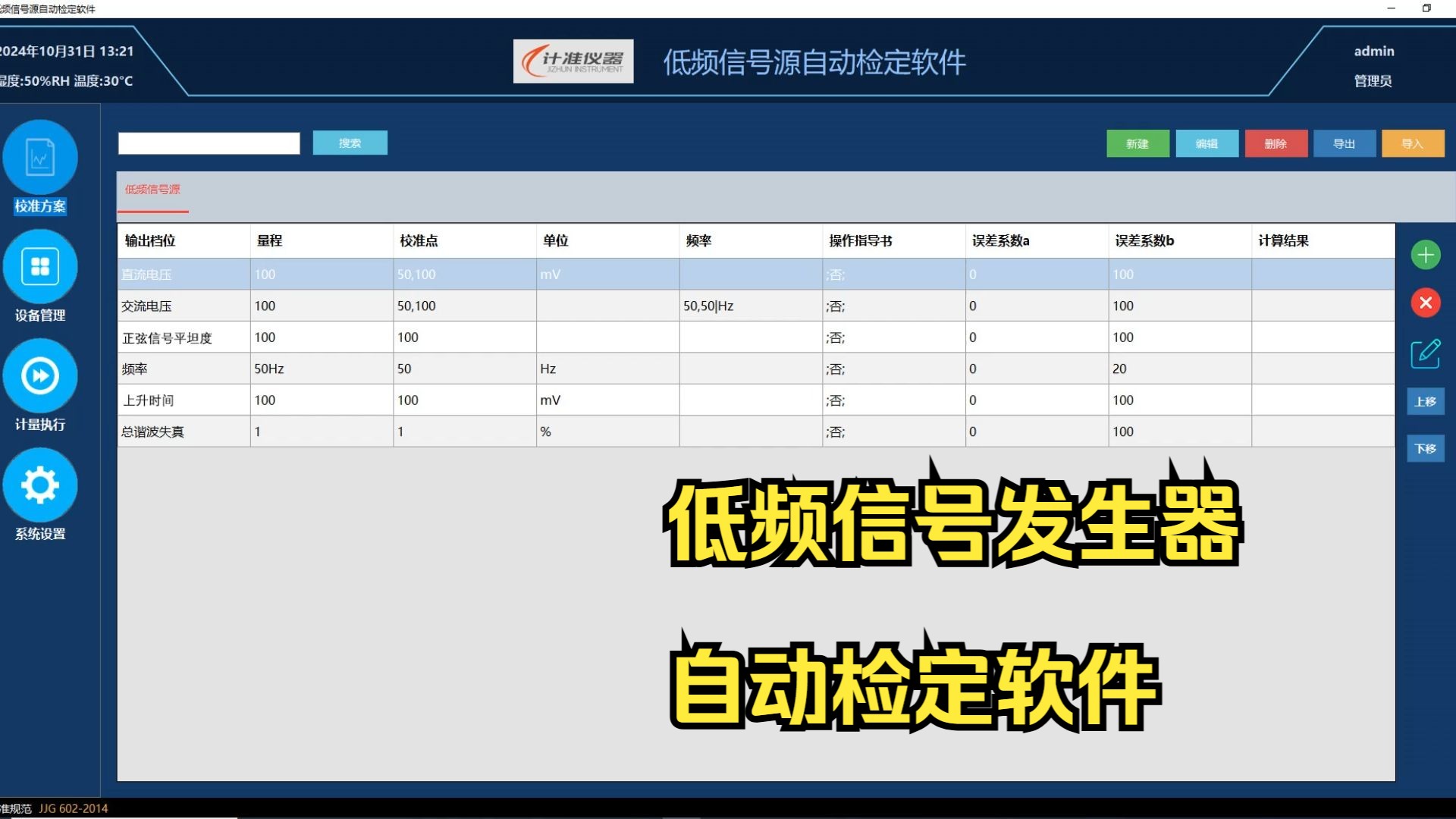Open the 计量执行 measurement execution icon
Viewport: 1456px width, 819px height.
[40, 376]
